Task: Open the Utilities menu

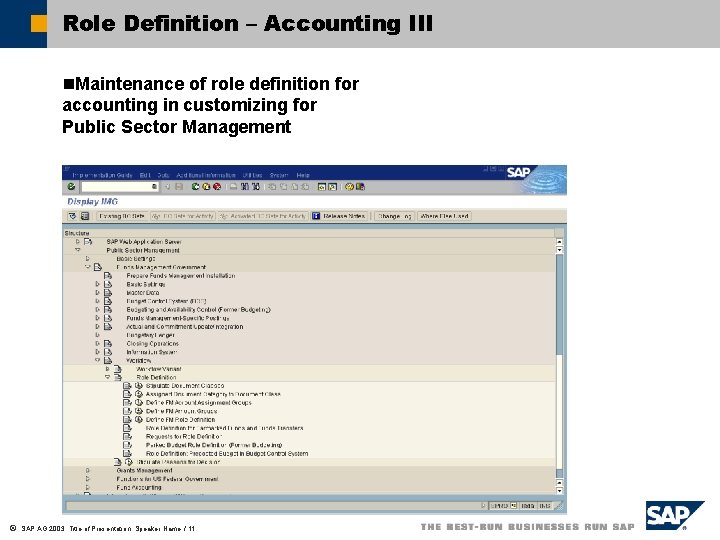Action: click(x=253, y=175)
